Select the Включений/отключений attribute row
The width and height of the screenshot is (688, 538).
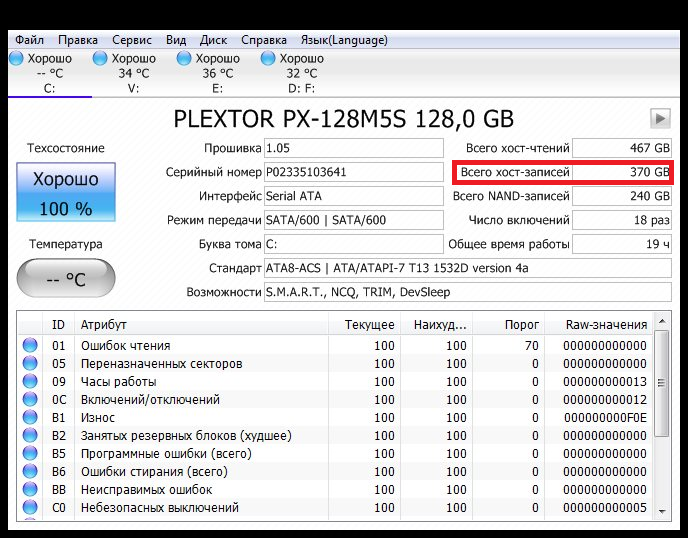tap(335, 399)
